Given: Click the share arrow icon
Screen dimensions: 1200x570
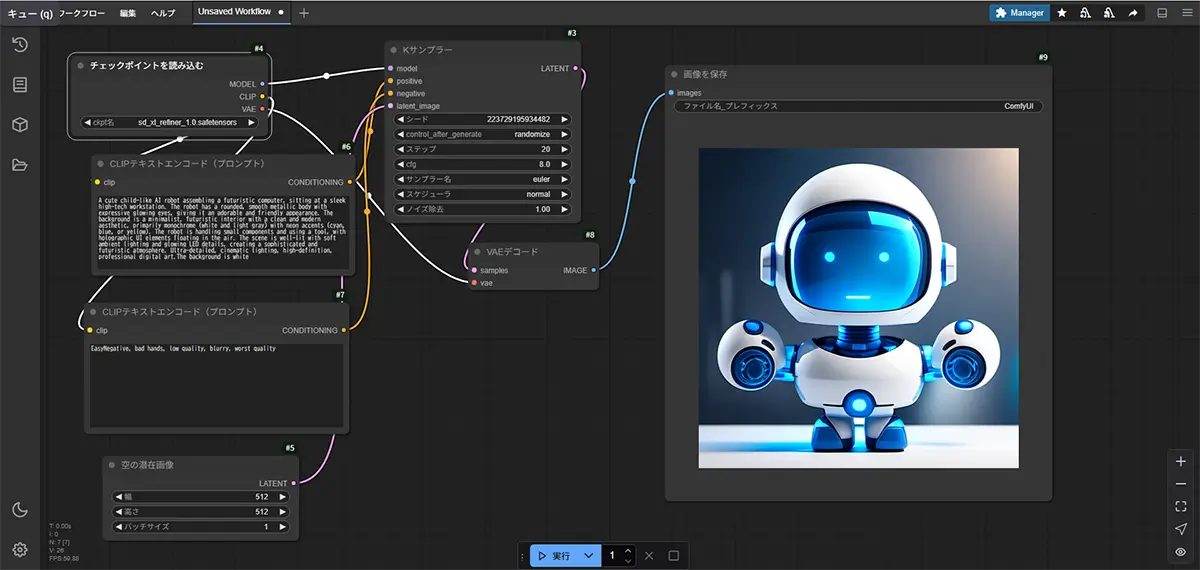Looking at the screenshot, I should pyautogui.click(x=1133, y=13).
